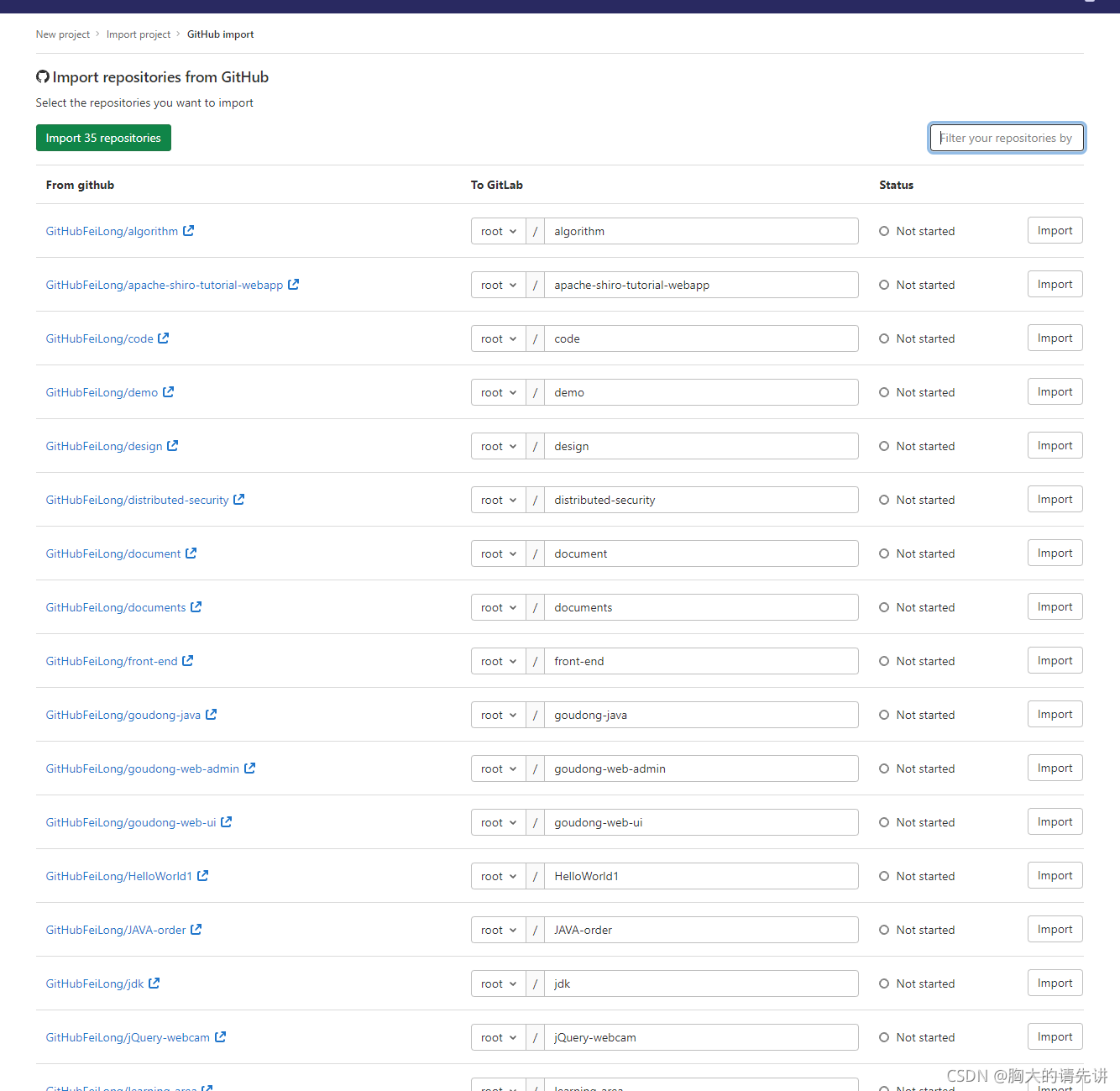The image size is (1120, 1091).
Task: Click external link icon for goudong-web-ui repo
Action: (227, 821)
